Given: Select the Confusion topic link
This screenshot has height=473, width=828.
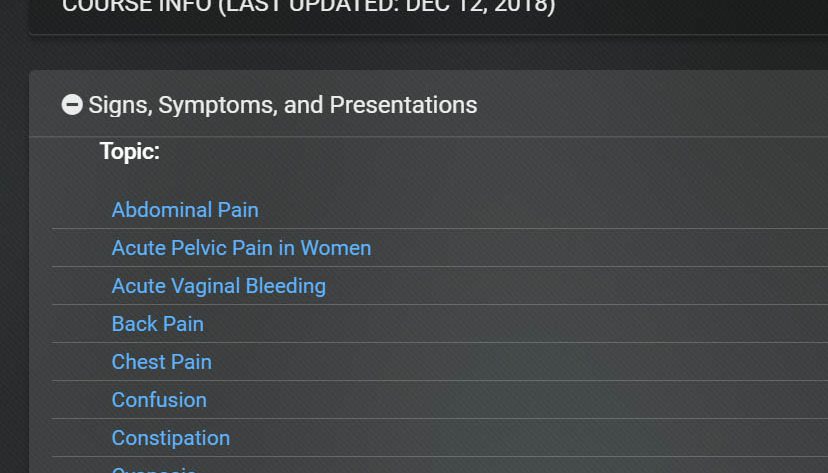Looking at the screenshot, I should [x=159, y=400].
